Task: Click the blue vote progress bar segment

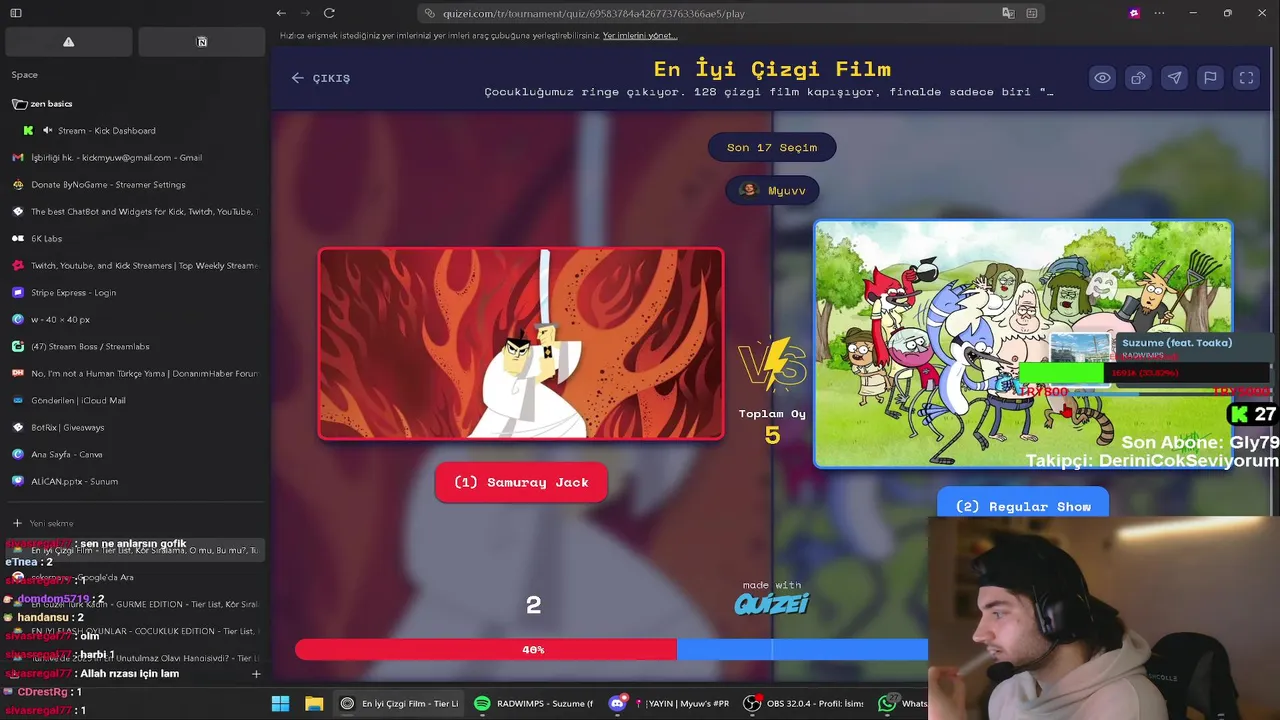Action: point(802,650)
